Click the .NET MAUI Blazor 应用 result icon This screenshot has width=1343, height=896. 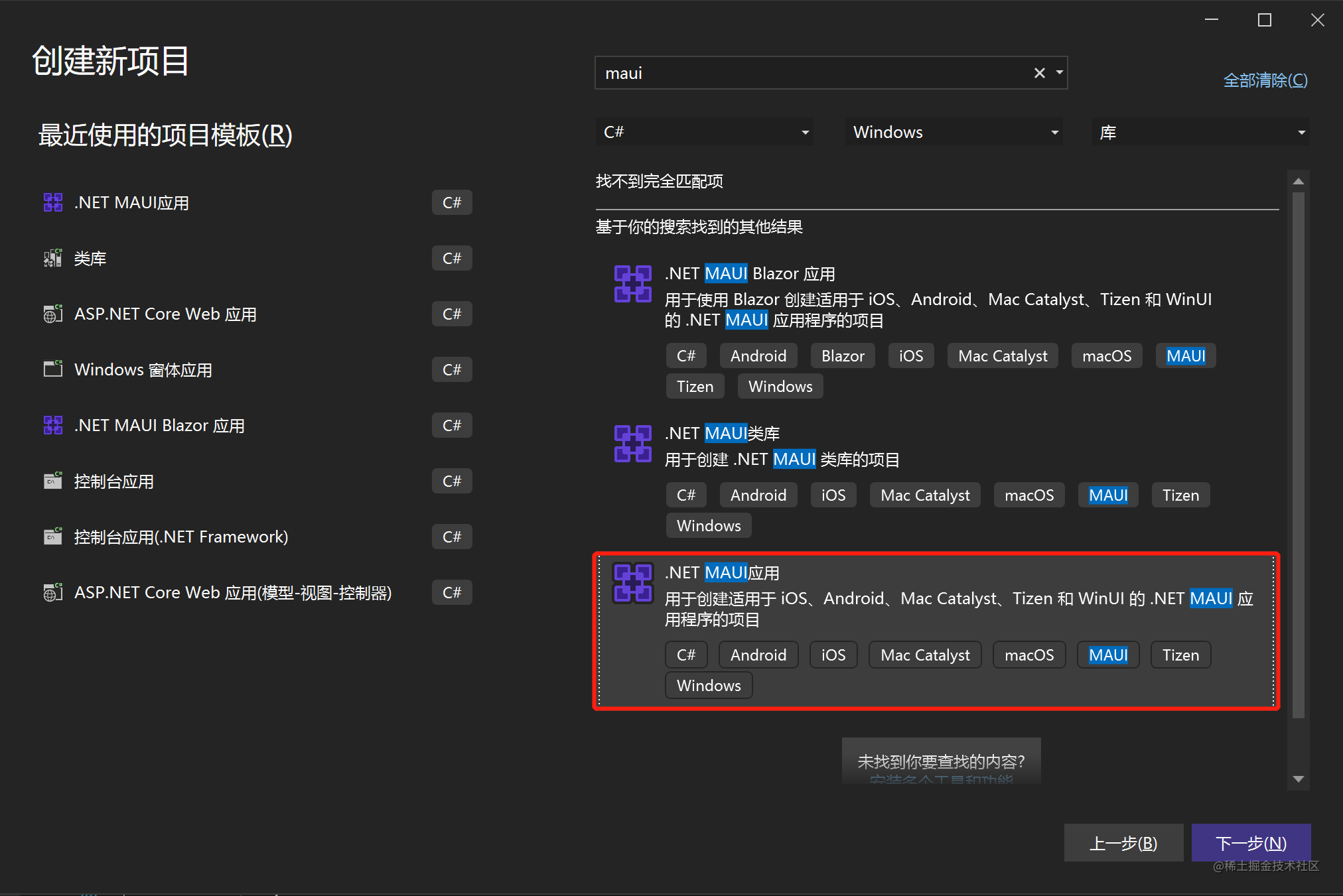click(632, 284)
